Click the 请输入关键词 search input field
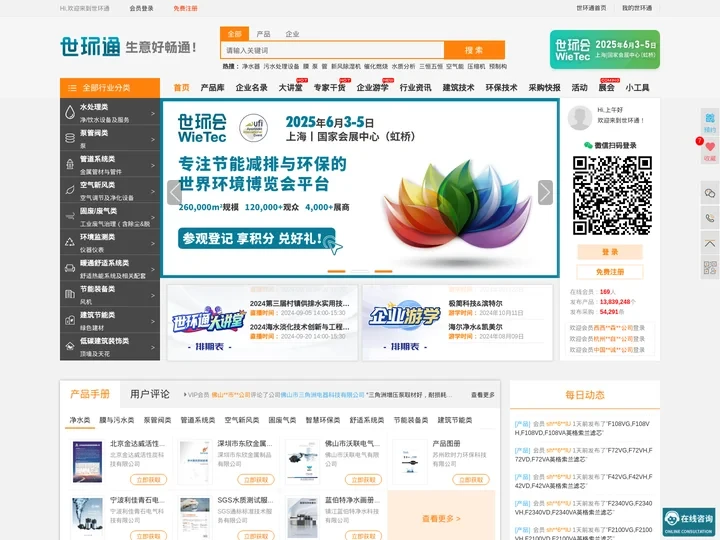The height and width of the screenshot is (540, 720). (x=332, y=50)
